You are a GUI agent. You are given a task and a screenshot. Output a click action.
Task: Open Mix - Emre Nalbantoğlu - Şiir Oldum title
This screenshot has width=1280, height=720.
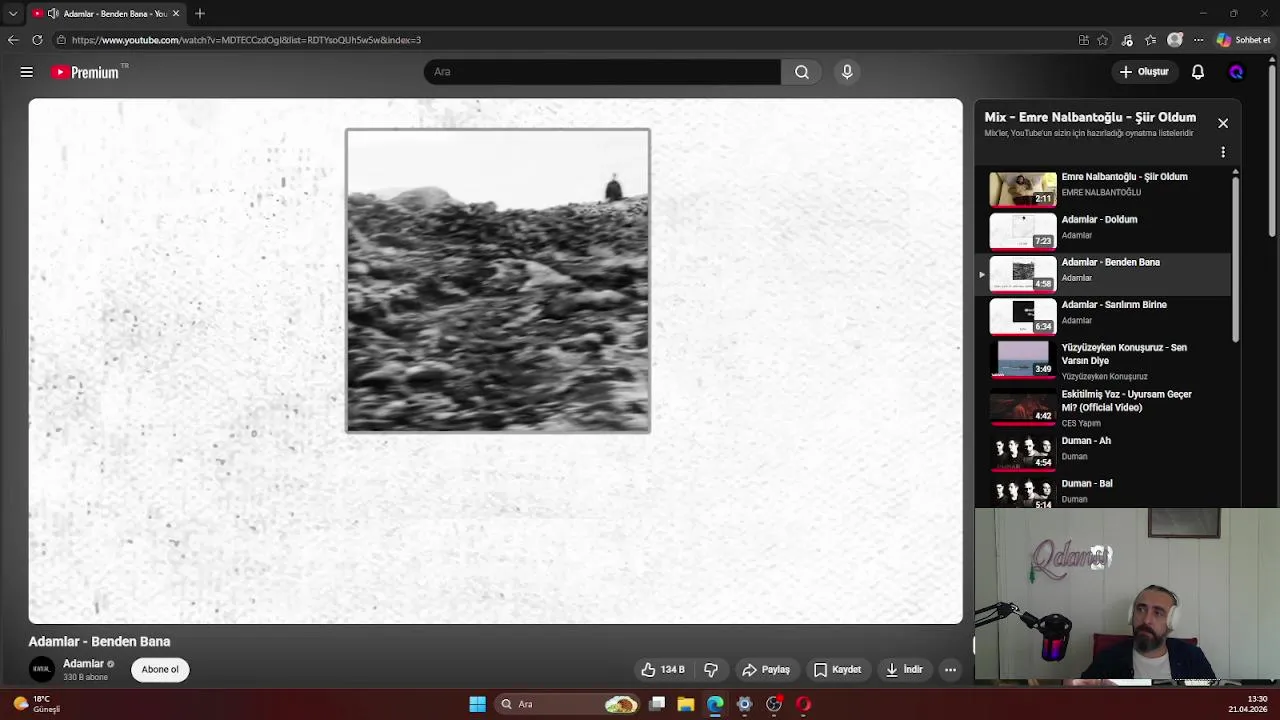click(x=1090, y=117)
